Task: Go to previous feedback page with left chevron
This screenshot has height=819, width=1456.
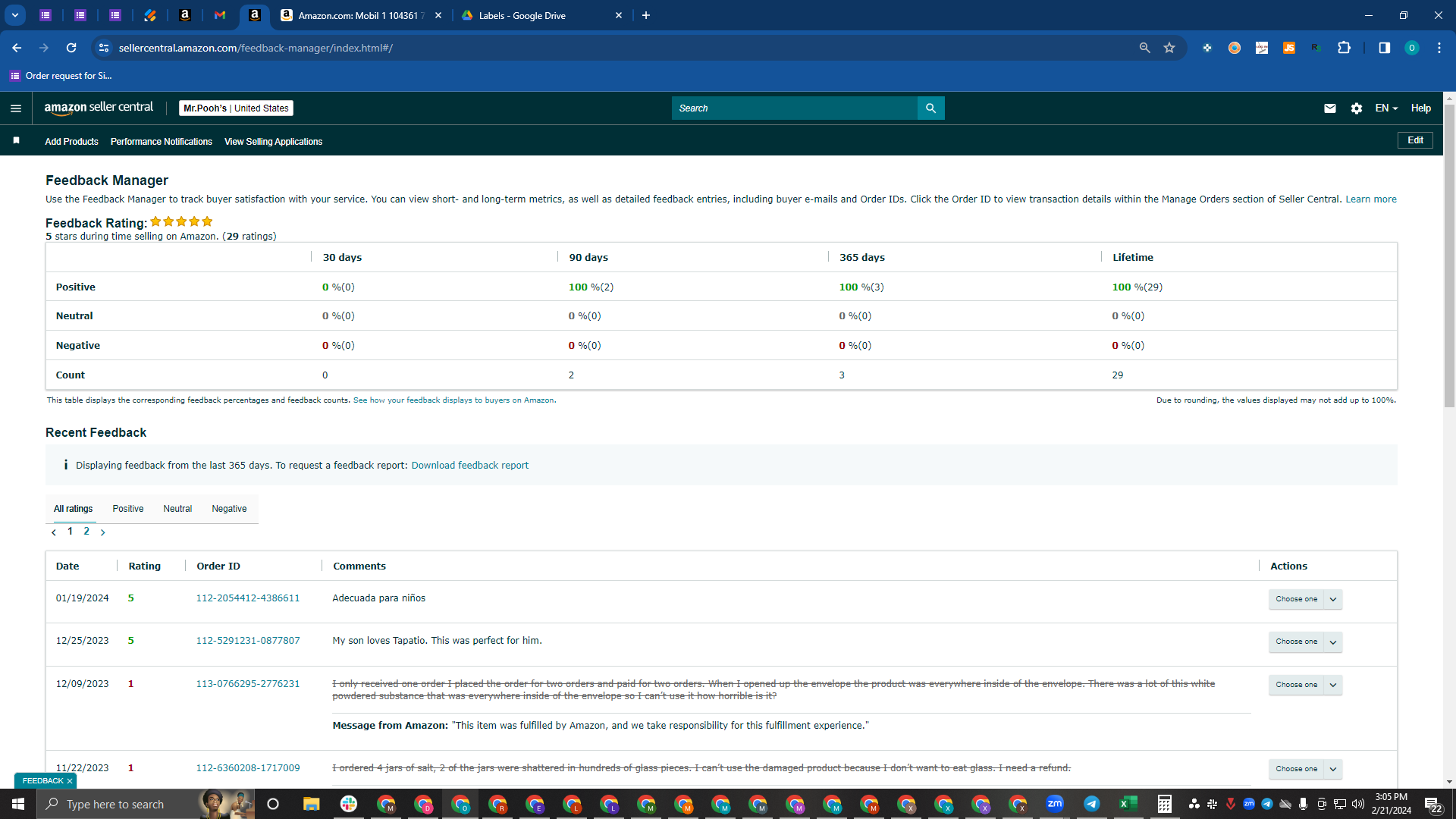Action: [x=54, y=532]
